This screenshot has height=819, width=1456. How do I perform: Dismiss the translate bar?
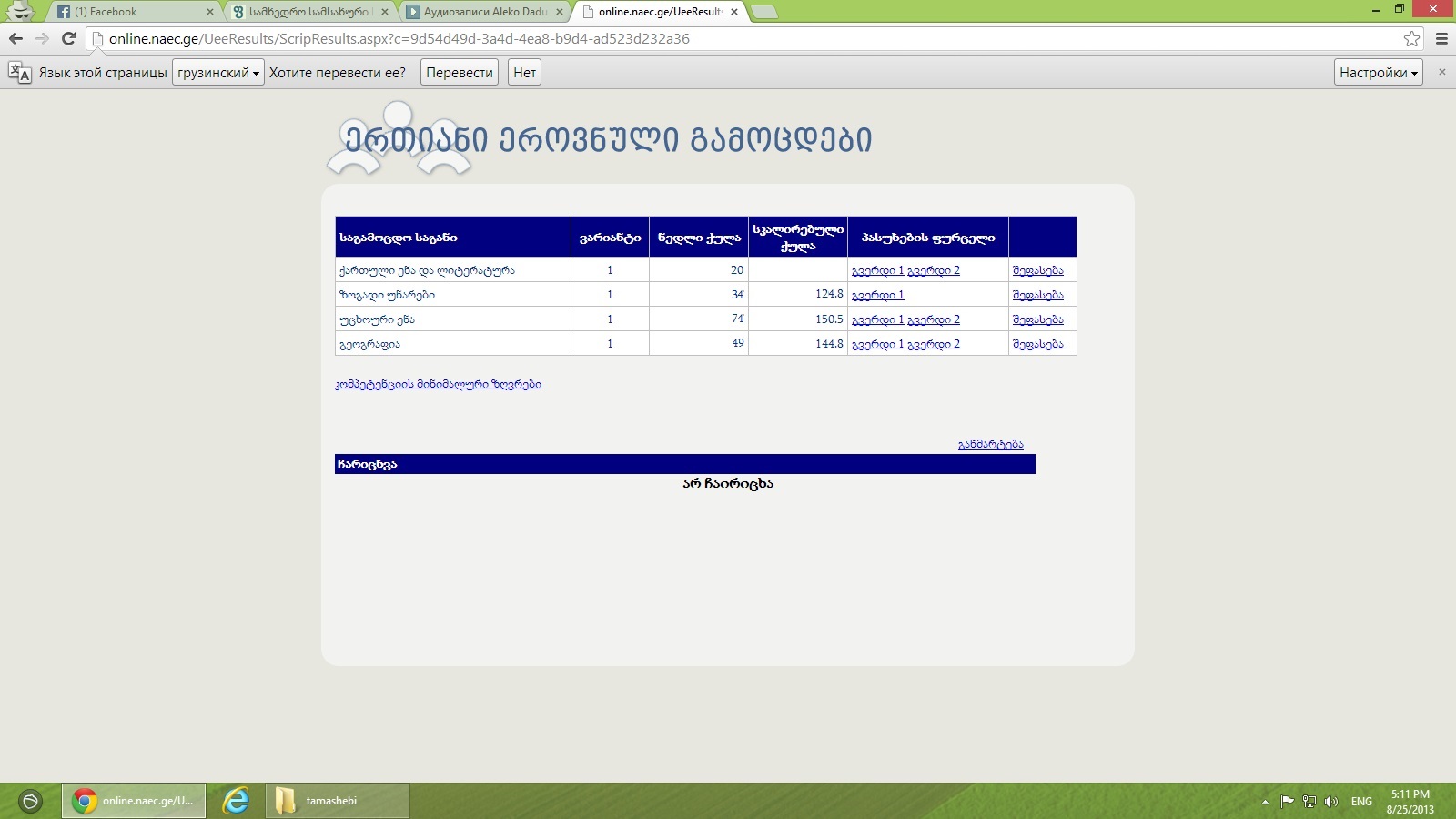click(x=1441, y=72)
